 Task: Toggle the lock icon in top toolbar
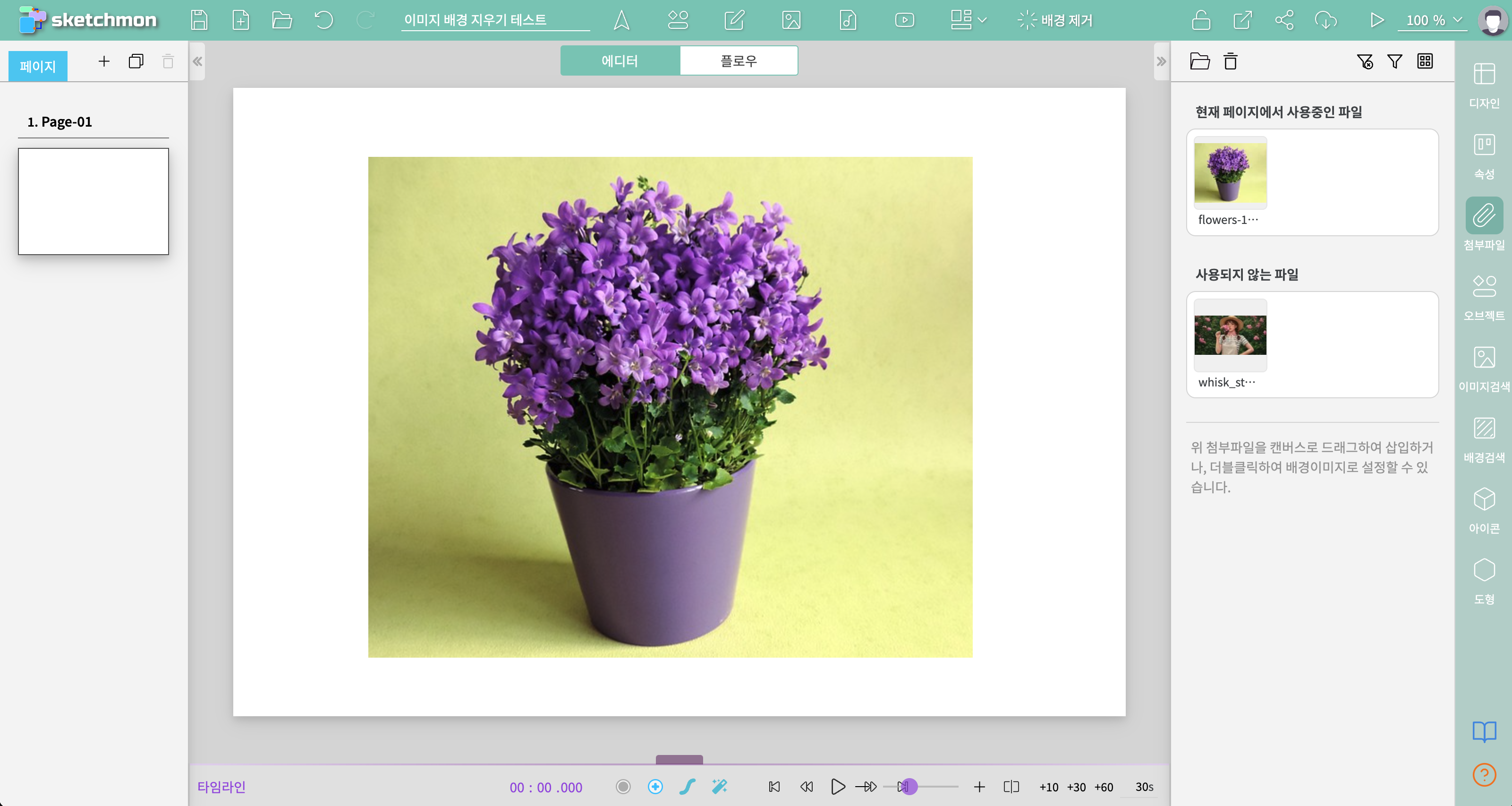pyautogui.click(x=1201, y=20)
